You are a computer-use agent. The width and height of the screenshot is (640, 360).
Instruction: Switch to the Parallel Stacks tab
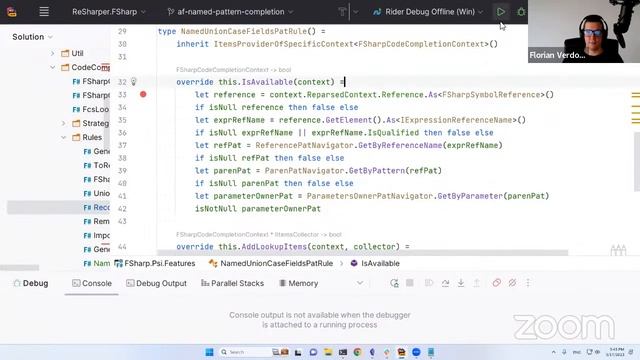pyautogui.click(x=232, y=283)
